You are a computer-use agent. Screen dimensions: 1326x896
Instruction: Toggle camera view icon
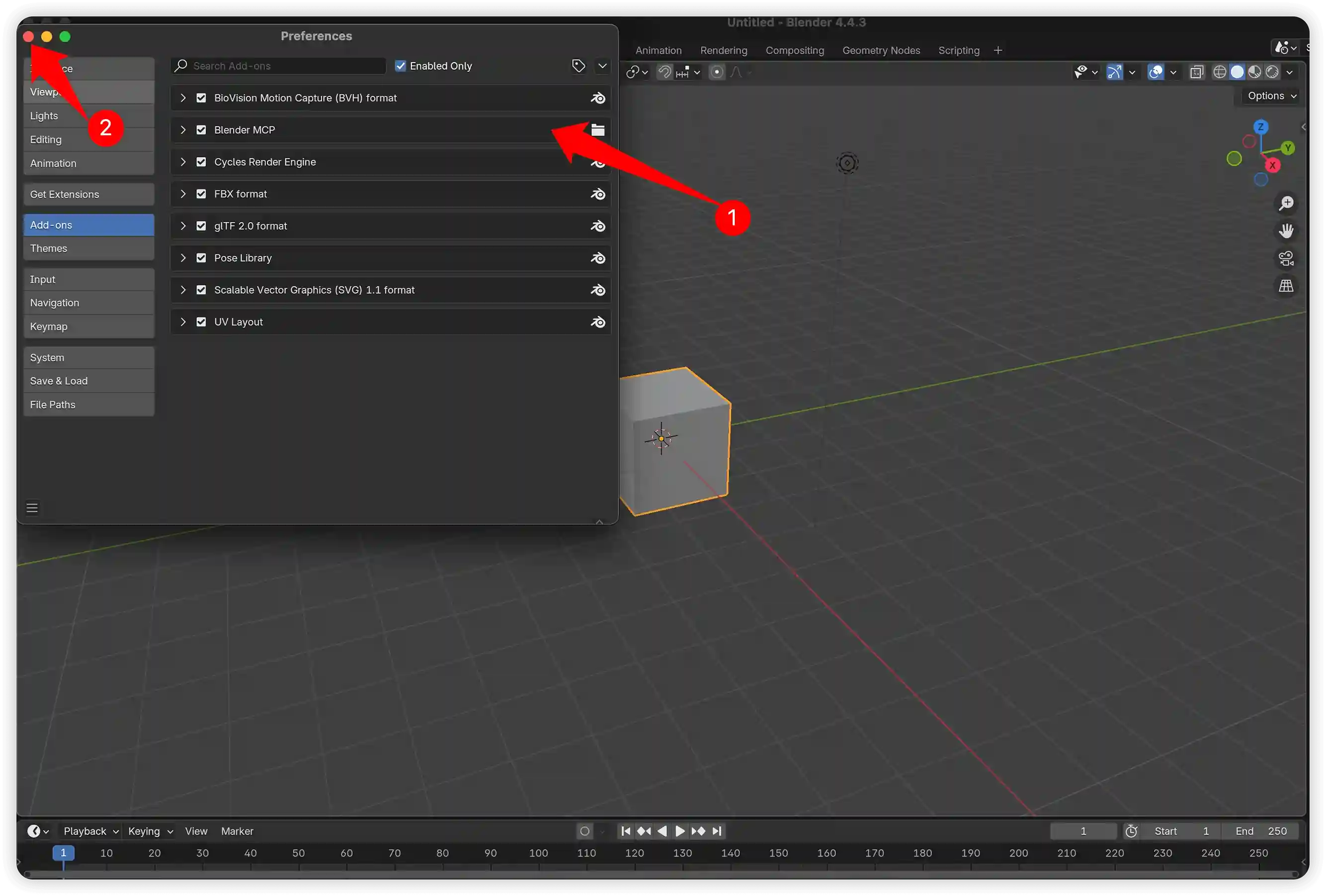click(x=1286, y=258)
